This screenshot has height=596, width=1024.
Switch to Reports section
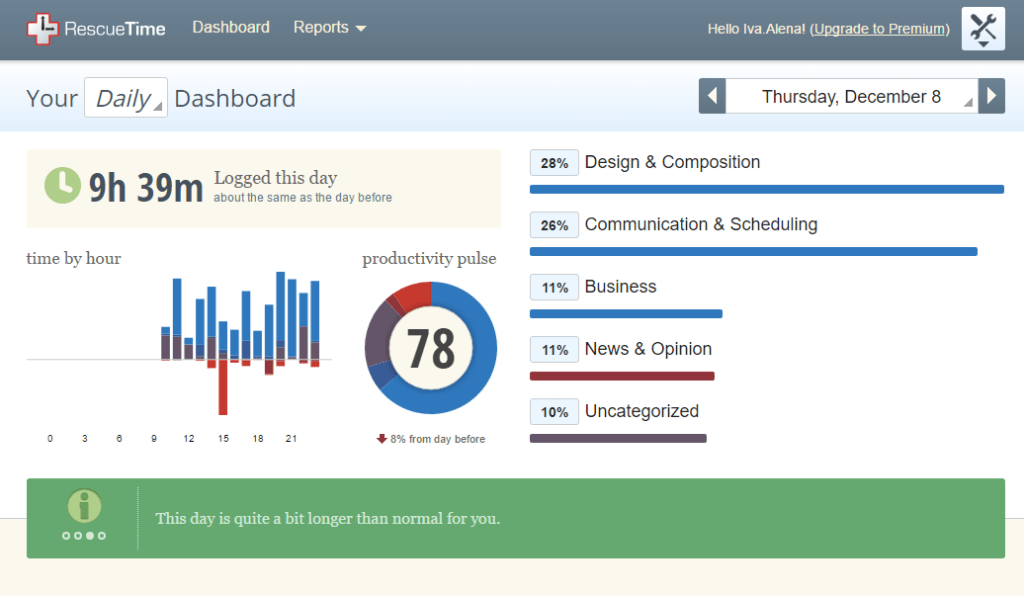click(x=322, y=27)
